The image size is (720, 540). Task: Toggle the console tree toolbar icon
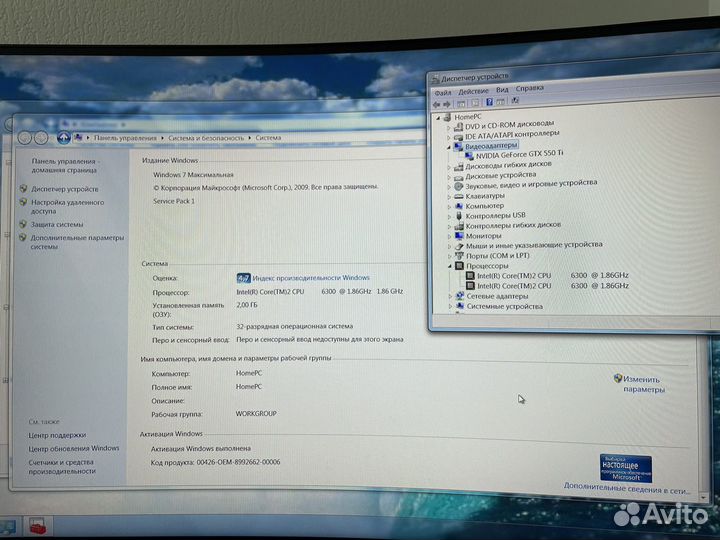(461, 104)
